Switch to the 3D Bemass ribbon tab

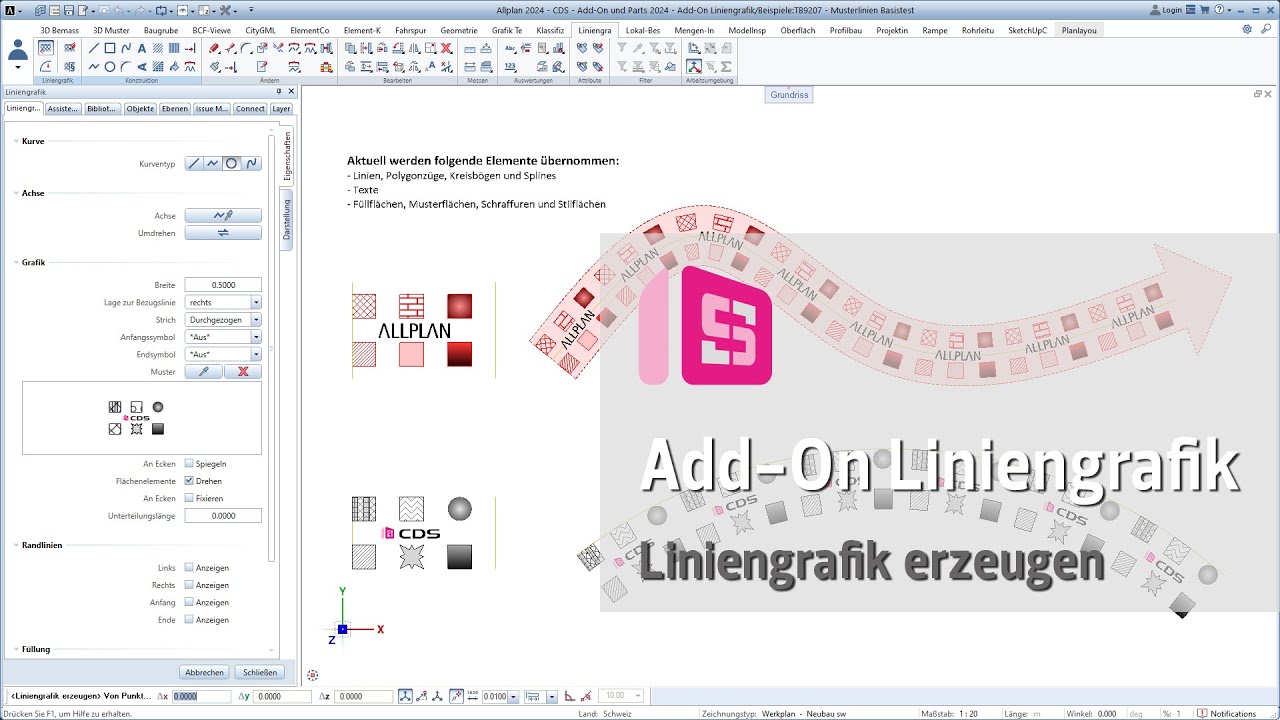59,30
